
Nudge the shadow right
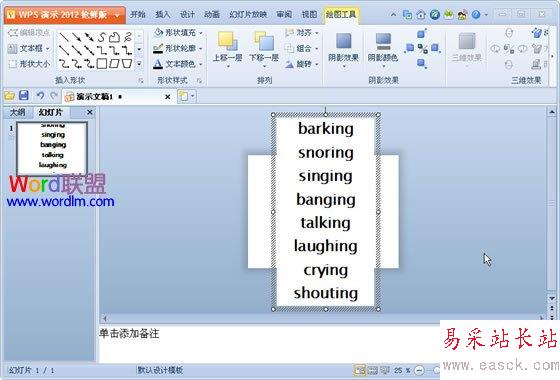click(x=435, y=48)
